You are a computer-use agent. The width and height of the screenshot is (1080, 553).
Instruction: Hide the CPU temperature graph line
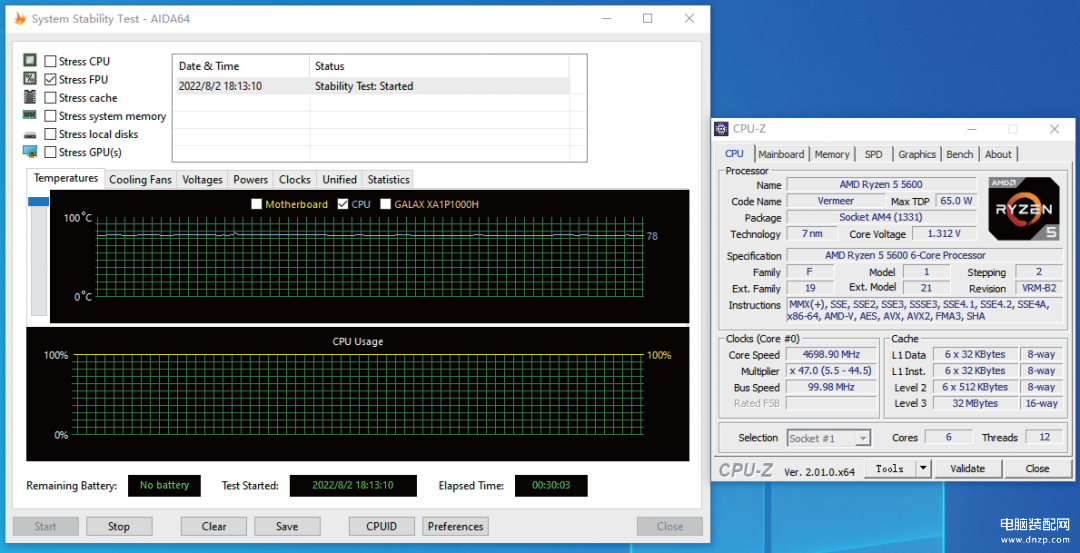click(x=343, y=204)
